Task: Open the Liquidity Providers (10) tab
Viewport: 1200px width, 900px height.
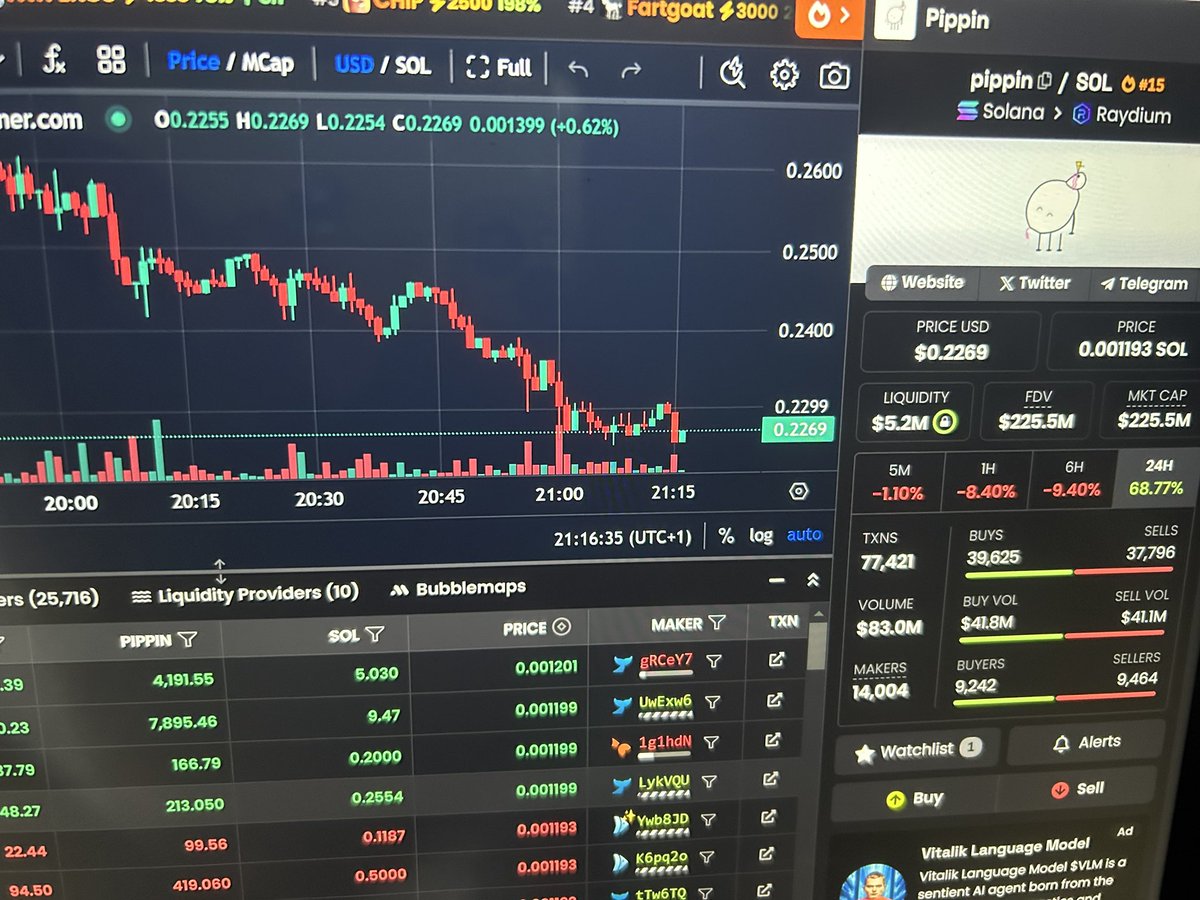Action: 244,594
